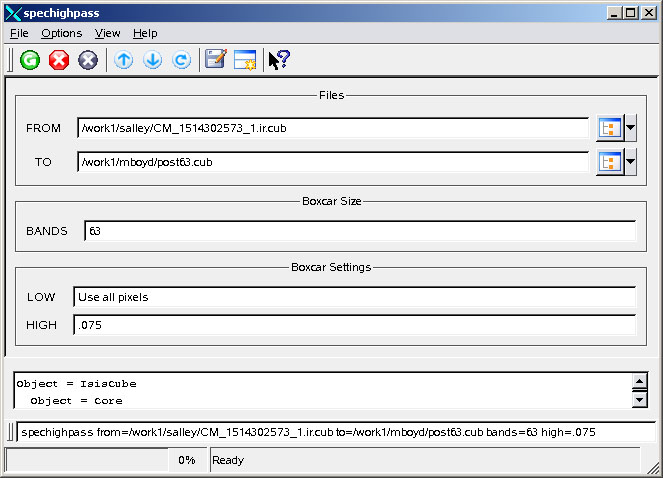Image resolution: width=663 pixels, height=478 pixels.
Task: Click the HIGH value input field
Action: (354, 325)
